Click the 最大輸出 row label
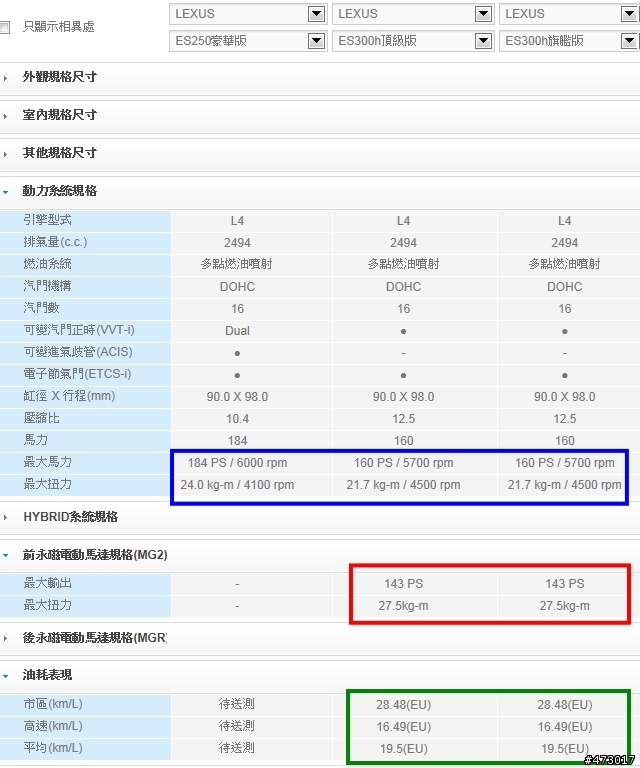The image size is (640, 768). pos(47,583)
